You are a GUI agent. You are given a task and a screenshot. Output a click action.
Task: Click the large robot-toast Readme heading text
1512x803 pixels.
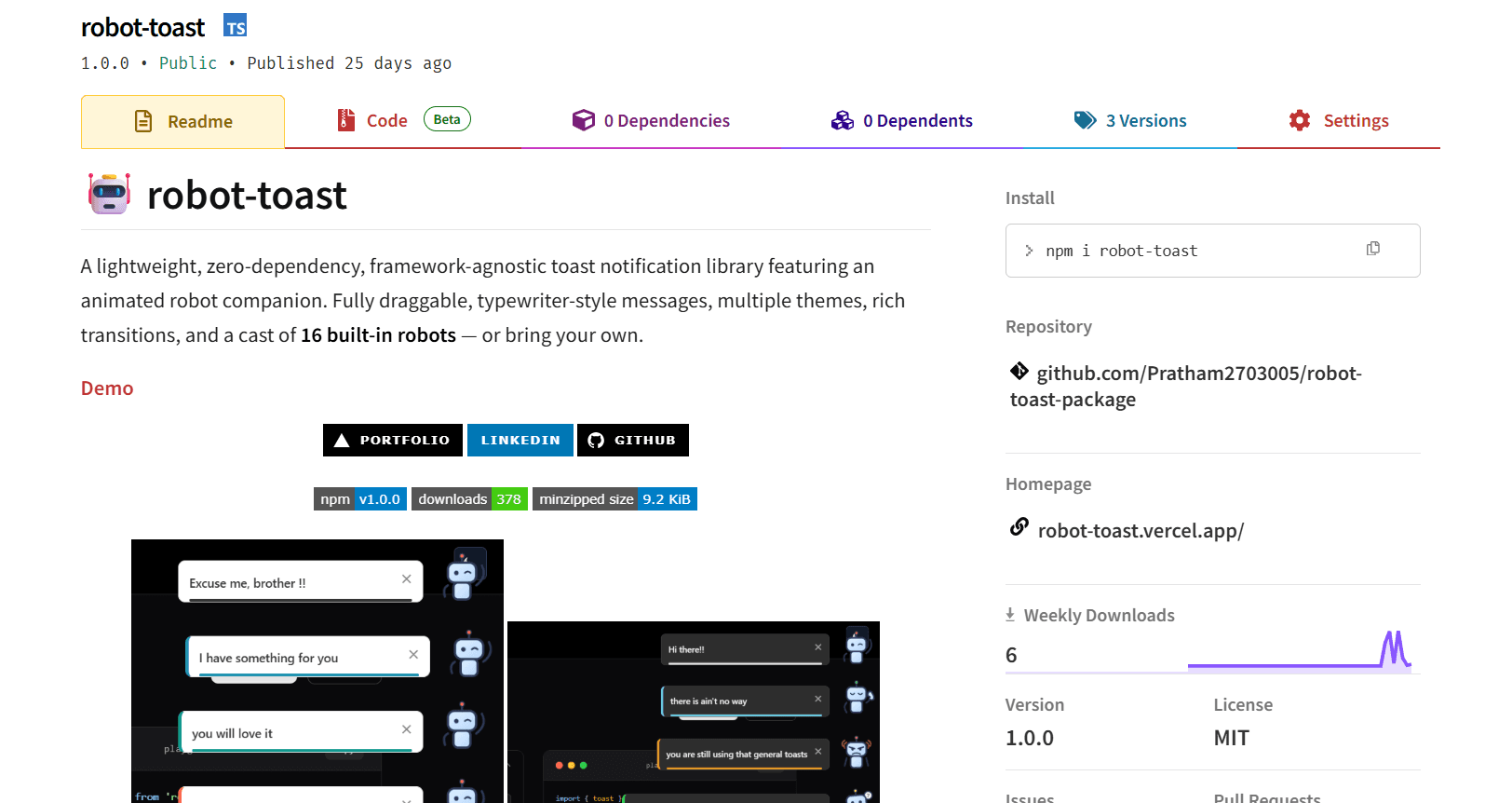[x=247, y=196]
